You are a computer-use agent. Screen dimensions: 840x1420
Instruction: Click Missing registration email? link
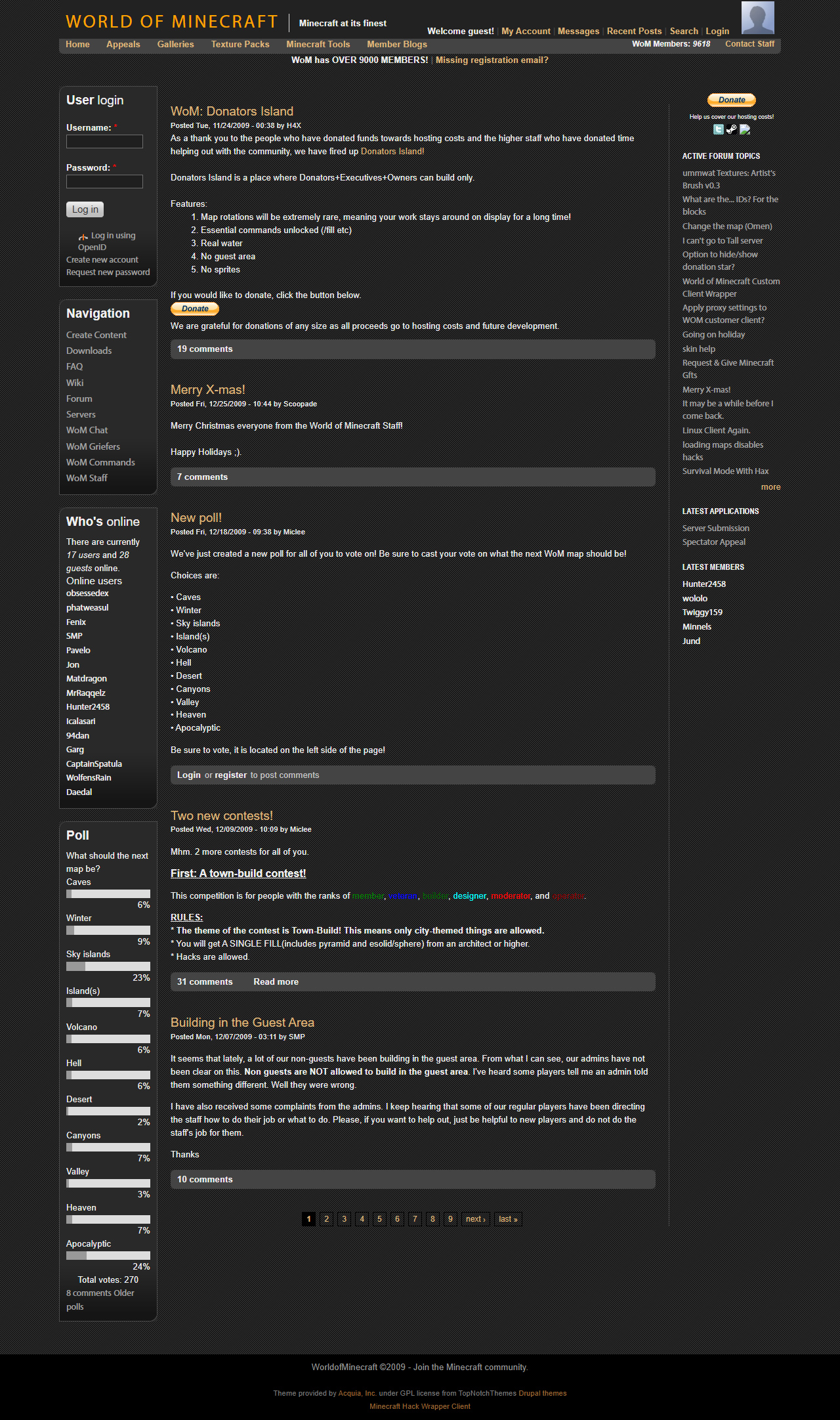pyautogui.click(x=492, y=60)
